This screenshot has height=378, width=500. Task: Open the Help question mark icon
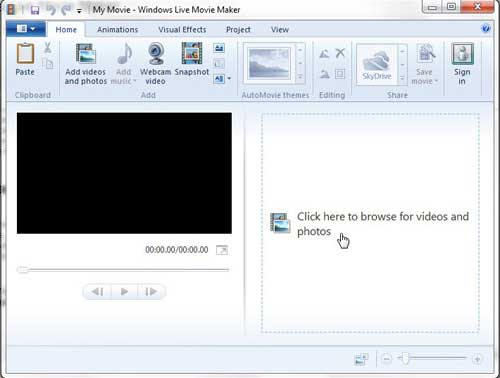pyautogui.click(x=486, y=29)
